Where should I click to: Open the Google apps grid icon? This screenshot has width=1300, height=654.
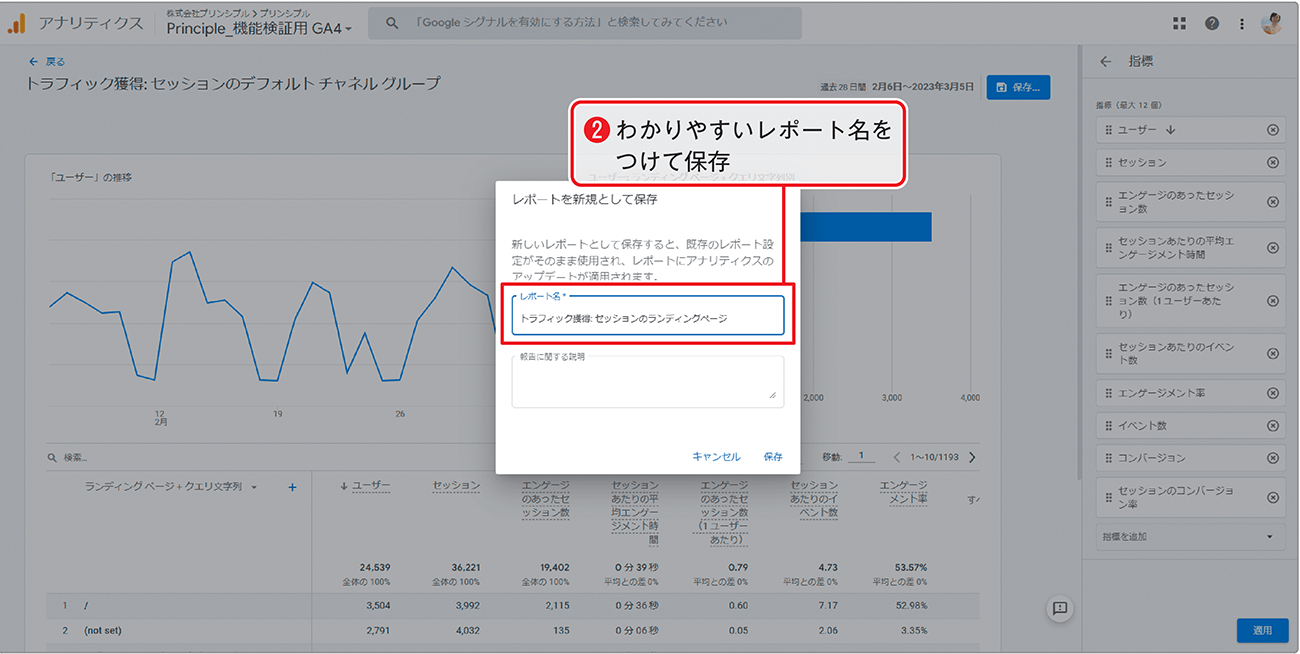[1179, 23]
